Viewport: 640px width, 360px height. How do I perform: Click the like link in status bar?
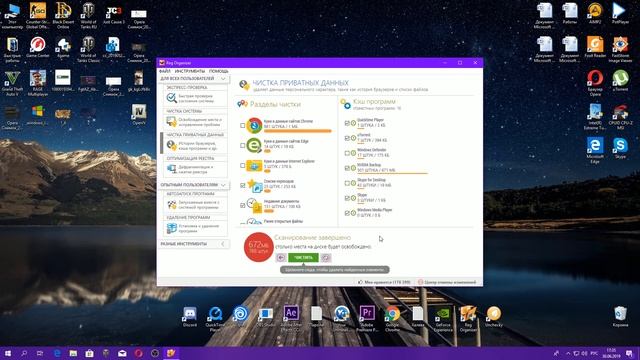point(384,282)
